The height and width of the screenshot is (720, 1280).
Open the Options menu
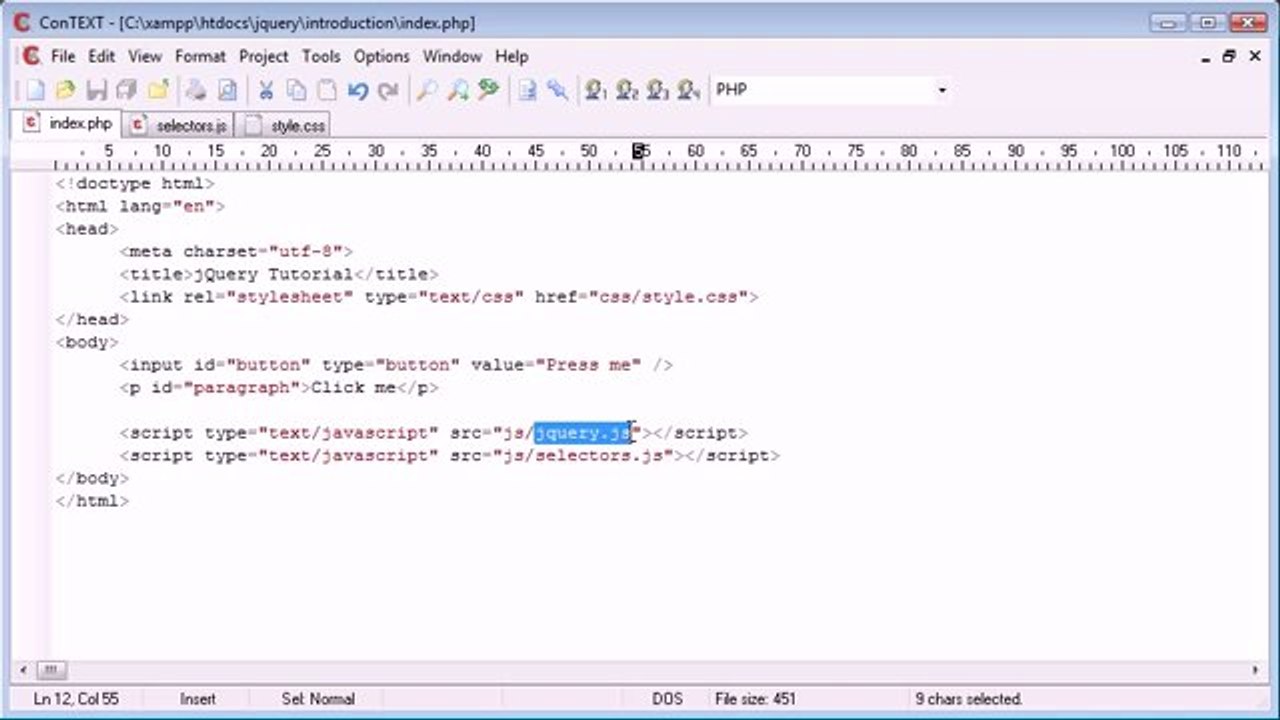pyautogui.click(x=382, y=56)
